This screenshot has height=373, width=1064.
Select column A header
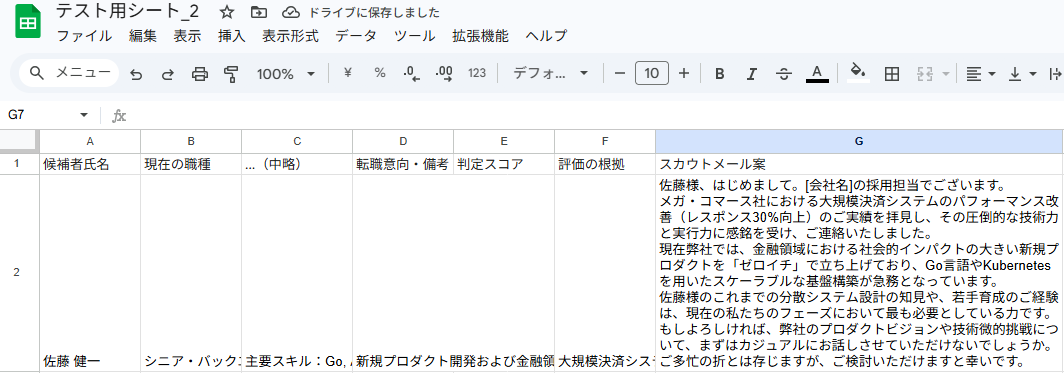coord(90,141)
